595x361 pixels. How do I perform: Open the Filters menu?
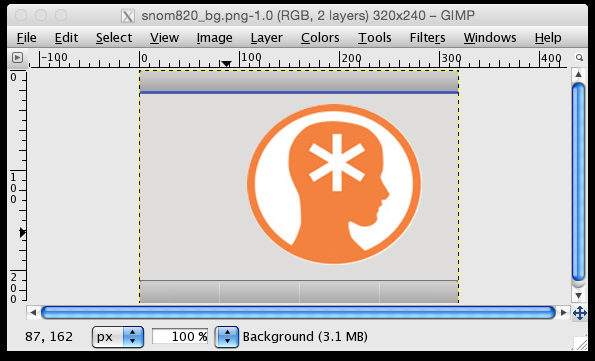427,38
